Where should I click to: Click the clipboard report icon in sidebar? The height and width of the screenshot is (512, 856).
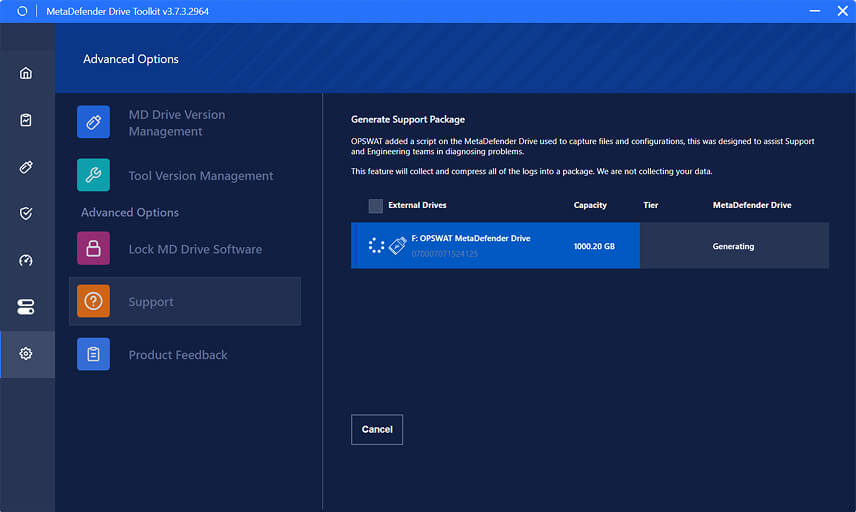[x=26, y=120]
